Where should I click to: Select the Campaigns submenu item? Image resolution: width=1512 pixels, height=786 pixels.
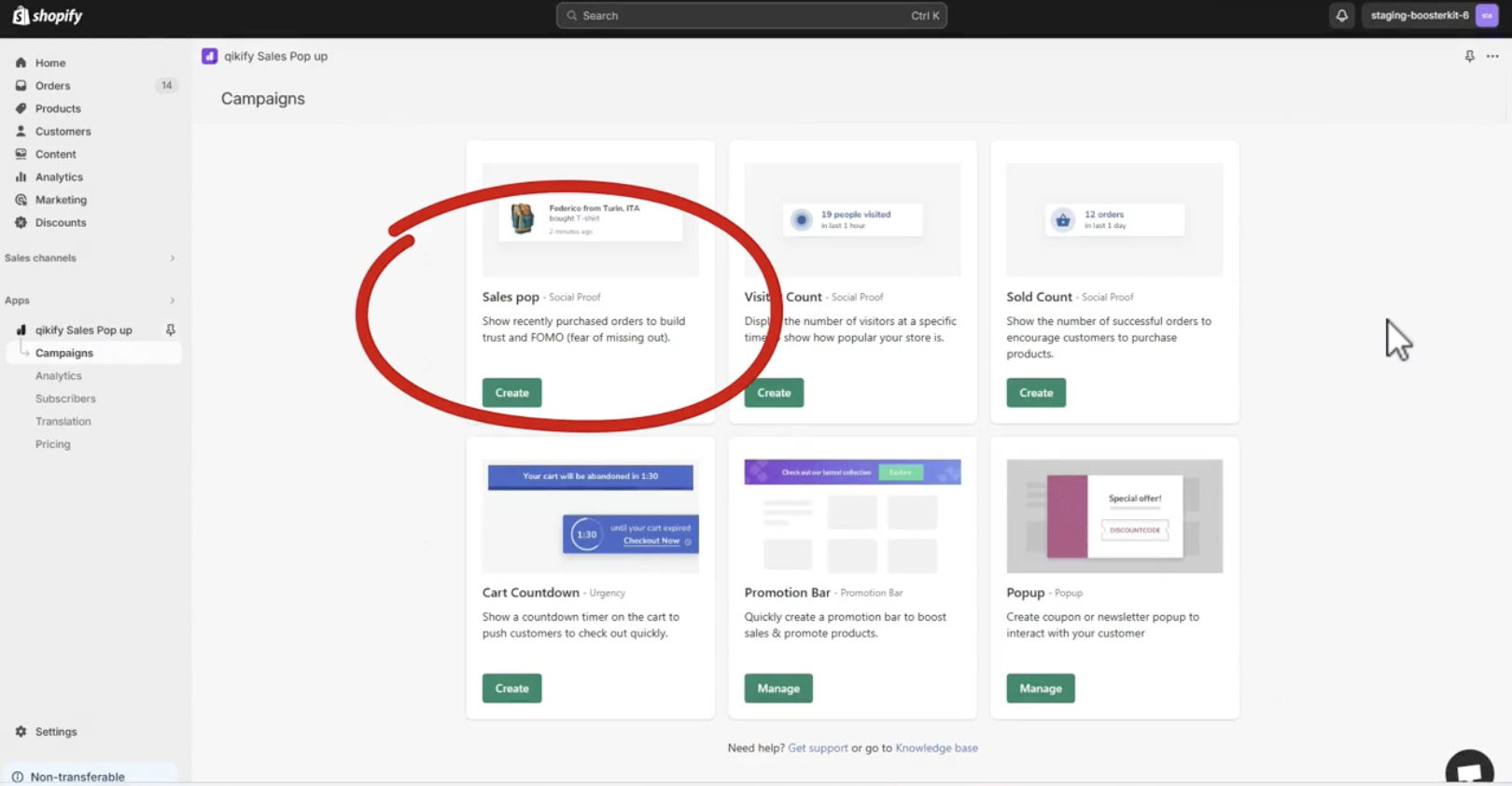(93, 353)
